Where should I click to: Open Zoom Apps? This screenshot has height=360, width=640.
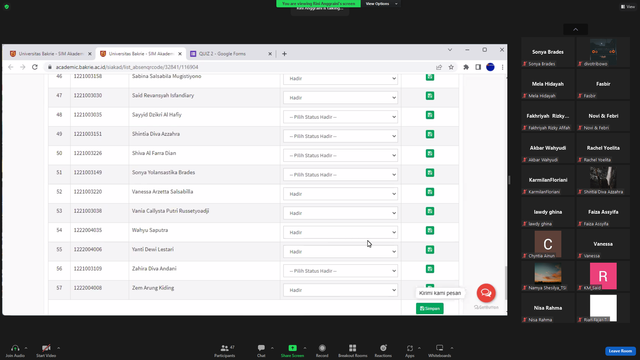coord(410,350)
